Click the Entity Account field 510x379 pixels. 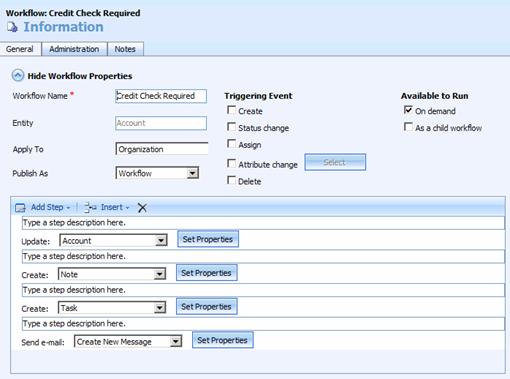point(161,123)
